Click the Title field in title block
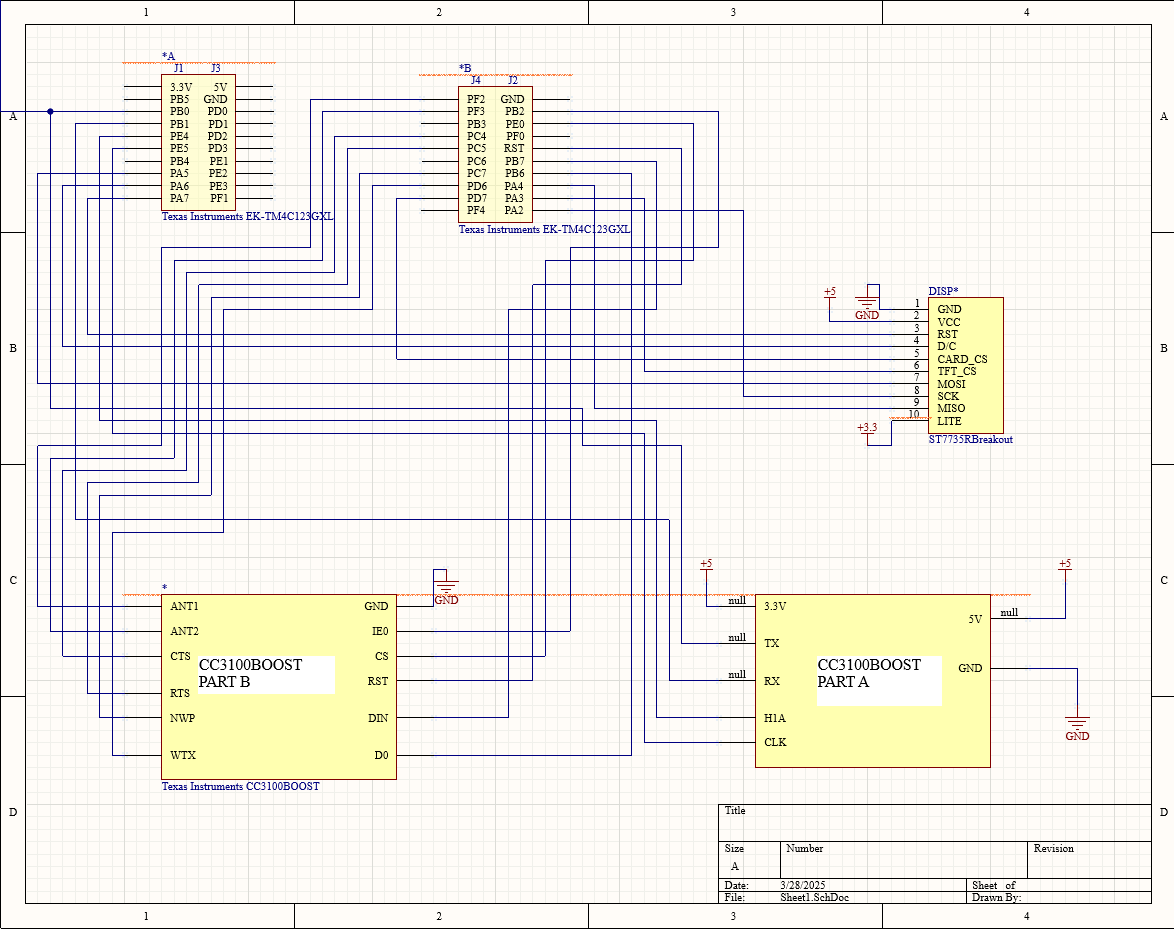Viewport: 1174px width, 929px height. [x=934, y=823]
